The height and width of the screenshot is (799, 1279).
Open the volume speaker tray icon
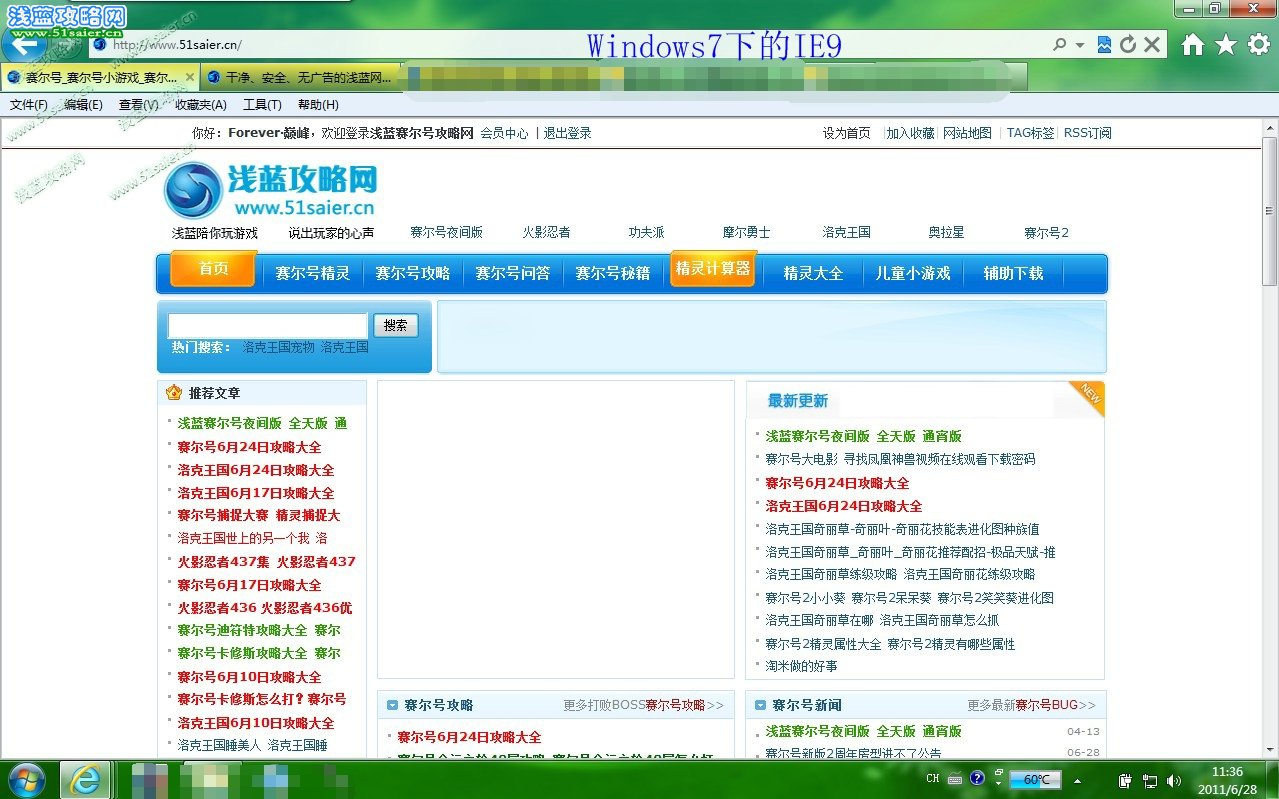[1173, 780]
